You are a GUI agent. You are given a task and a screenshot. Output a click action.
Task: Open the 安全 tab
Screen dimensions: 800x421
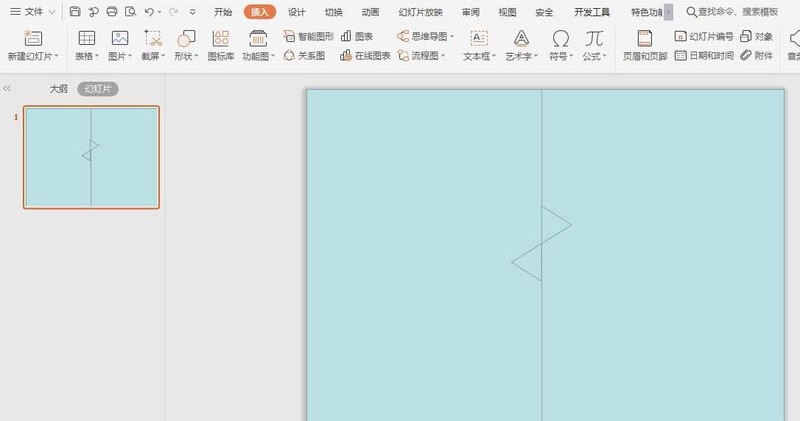tap(544, 12)
